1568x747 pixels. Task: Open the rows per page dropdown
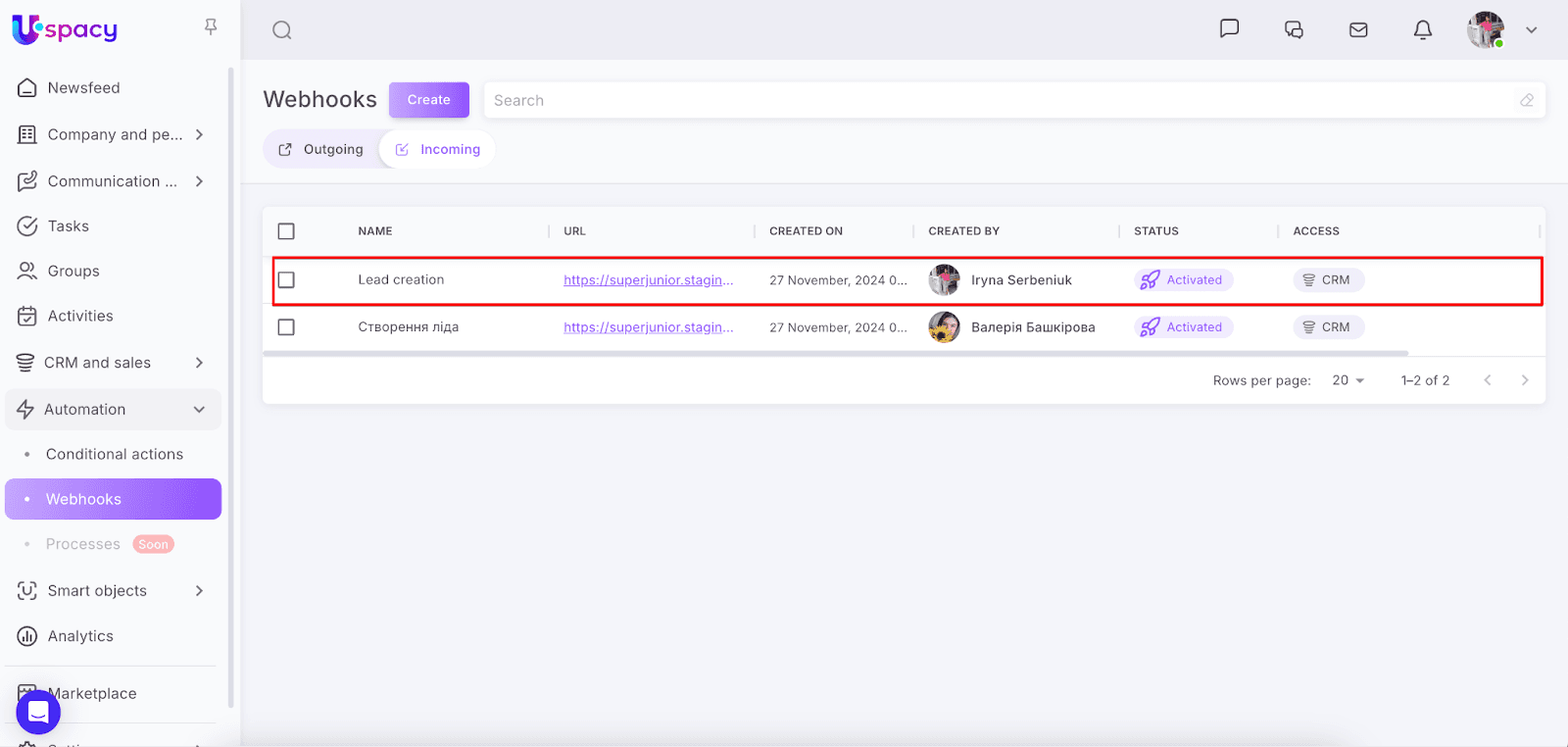coord(1348,380)
